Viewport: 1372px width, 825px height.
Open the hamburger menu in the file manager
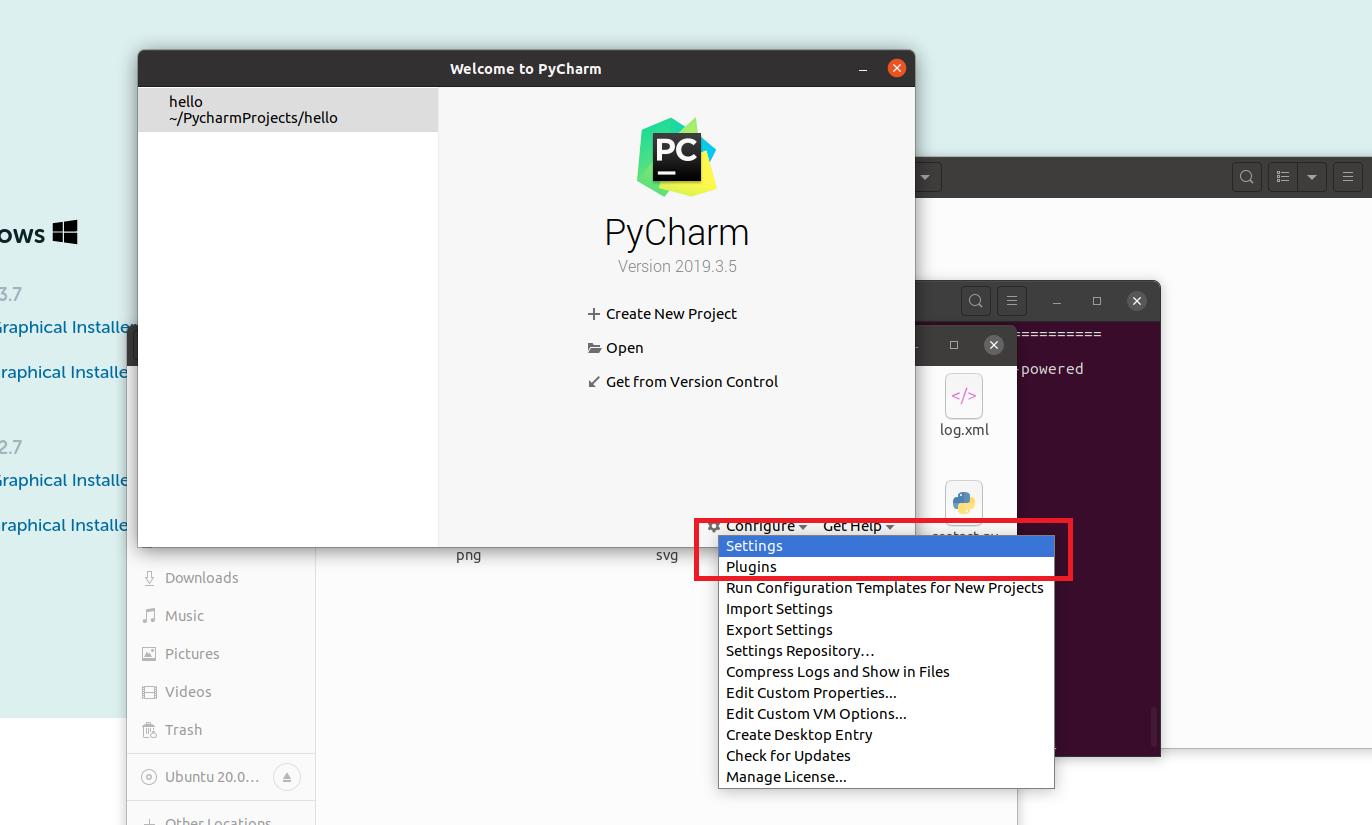coord(1348,176)
